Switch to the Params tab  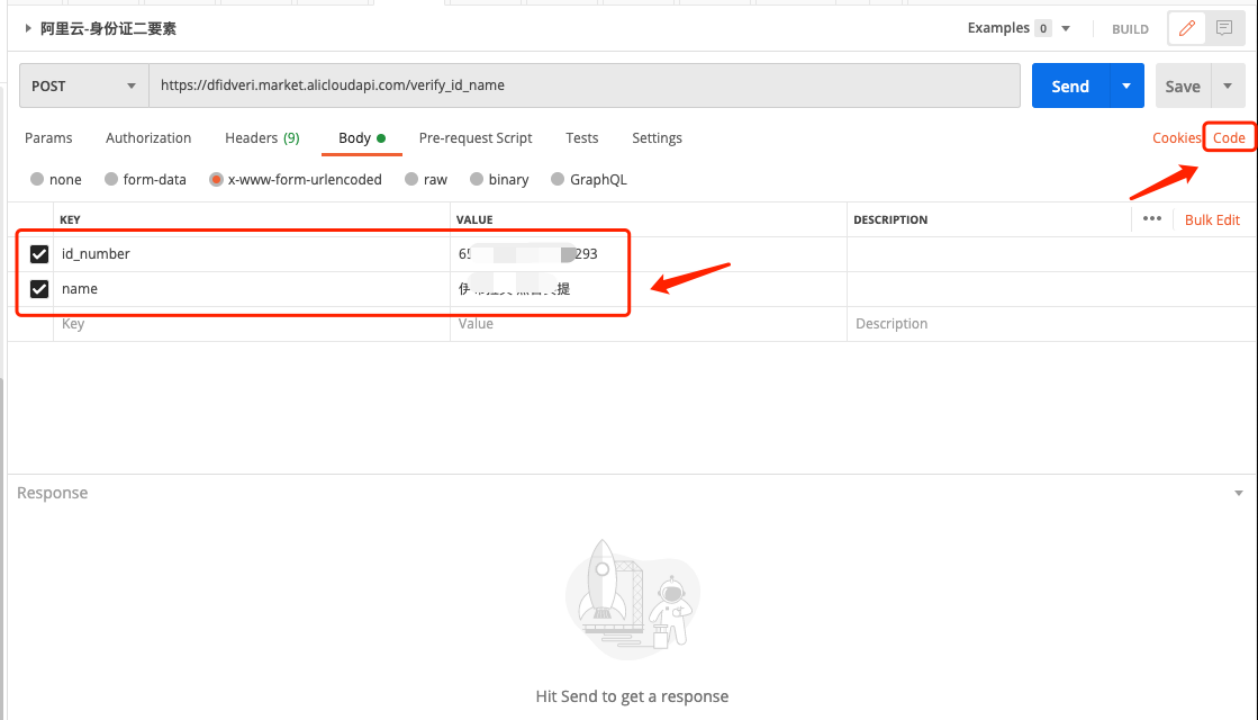[48, 138]
